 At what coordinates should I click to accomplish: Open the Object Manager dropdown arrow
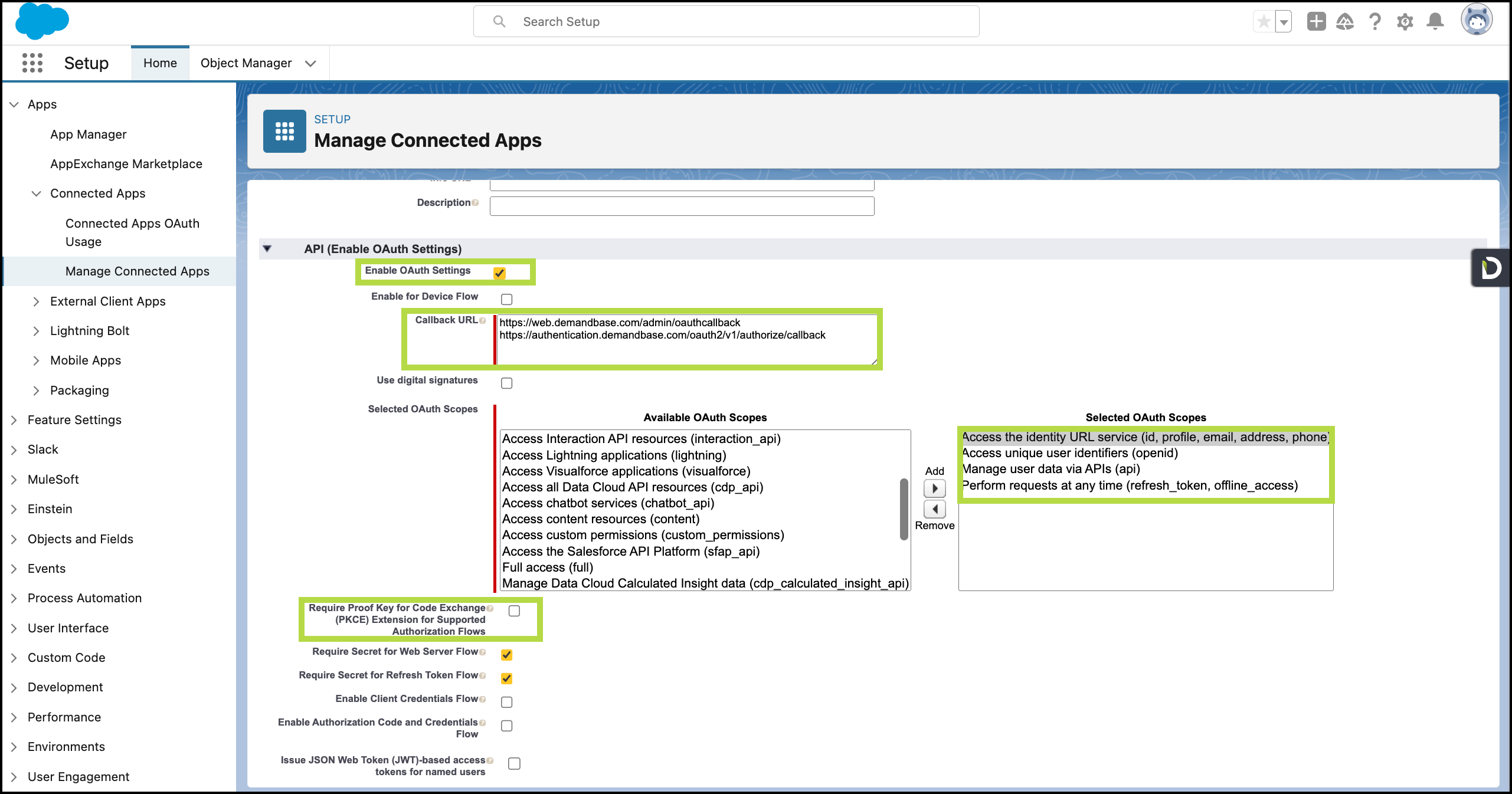click(310, 63)
